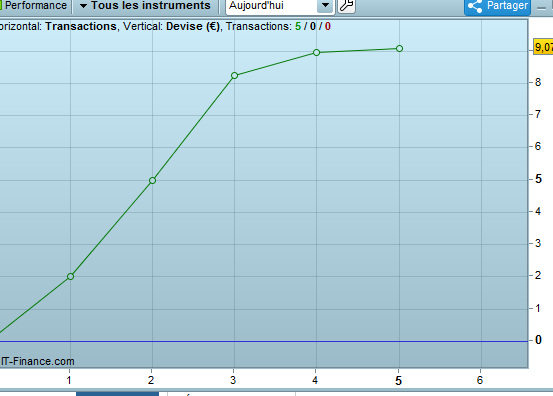Click the green winning transactions count 5
This screenshot has height=396, width=553.
click(x=298, y=26)
